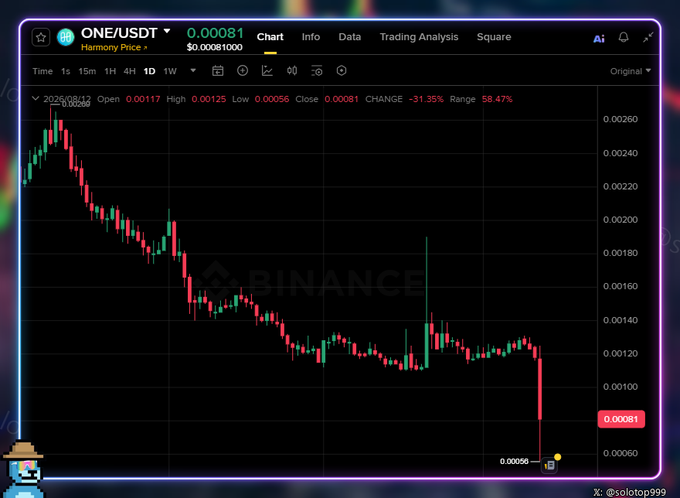Open the go-to-date calendar icon
Screen dimensions: 680x498
click(x=218, y=71)
